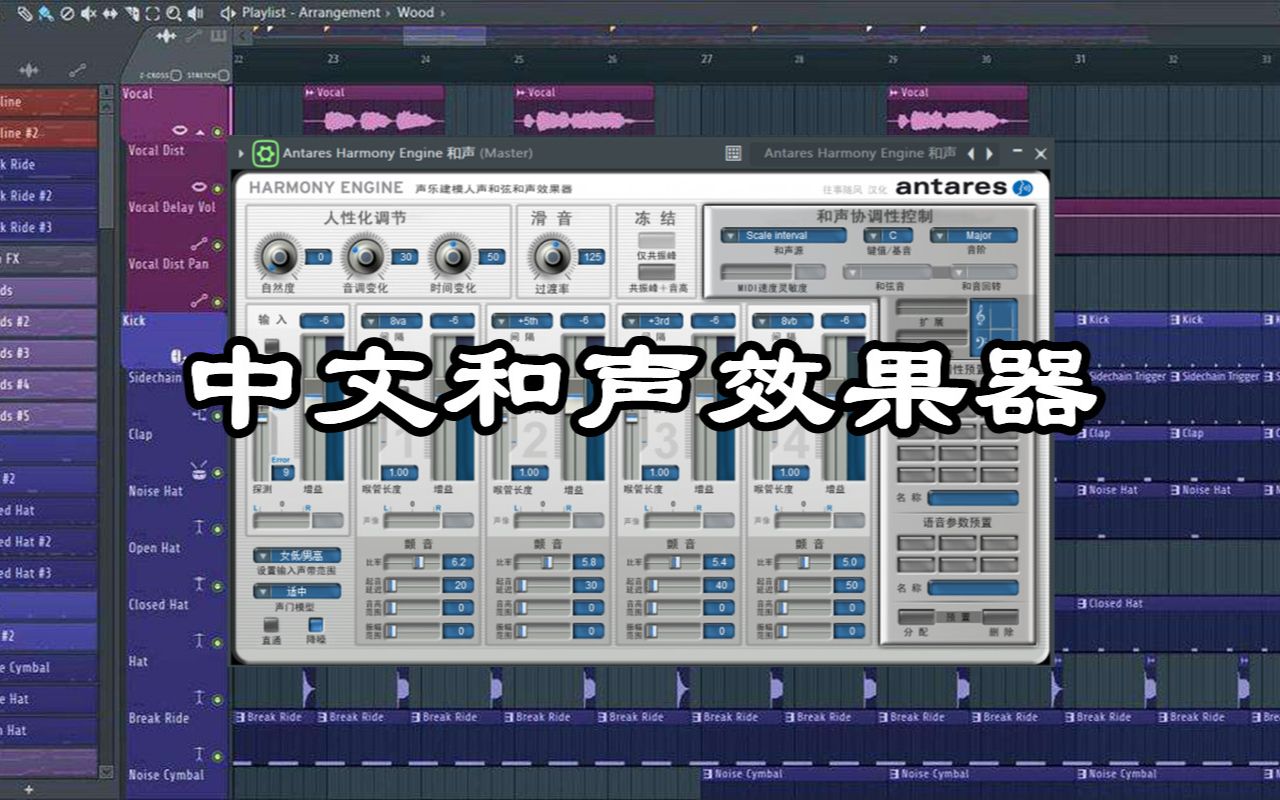Toggle the 直通 bypass button

click(271, 626)
